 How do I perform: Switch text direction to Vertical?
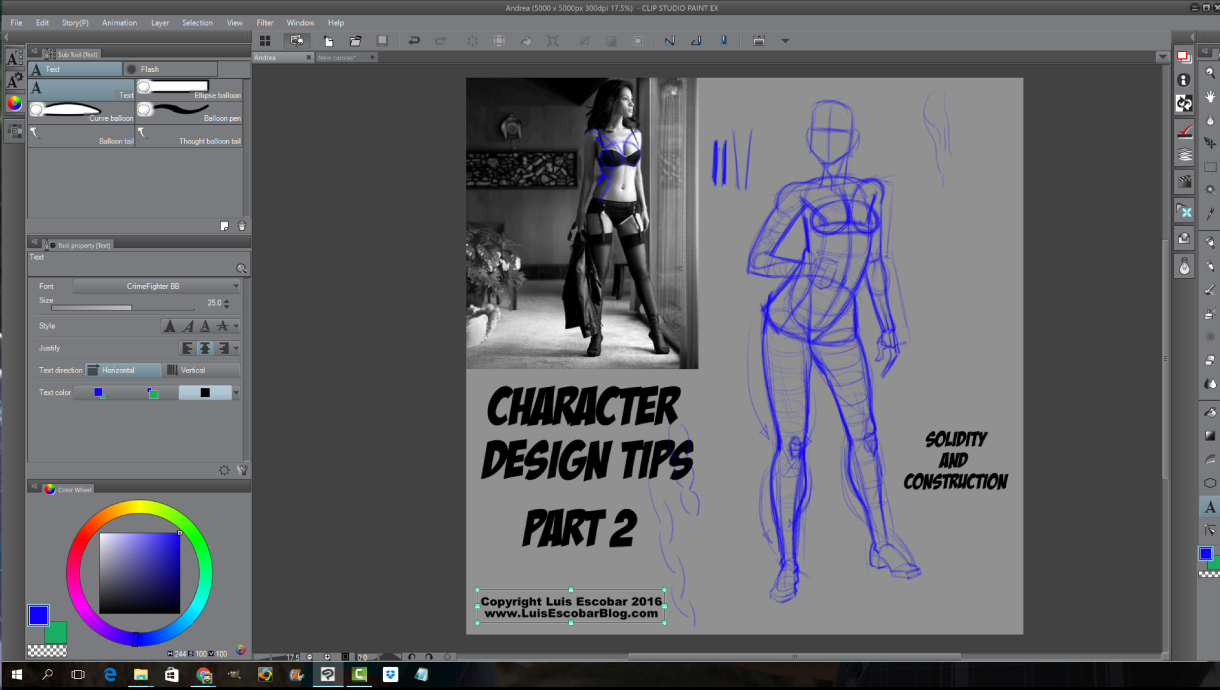(202, 370)
